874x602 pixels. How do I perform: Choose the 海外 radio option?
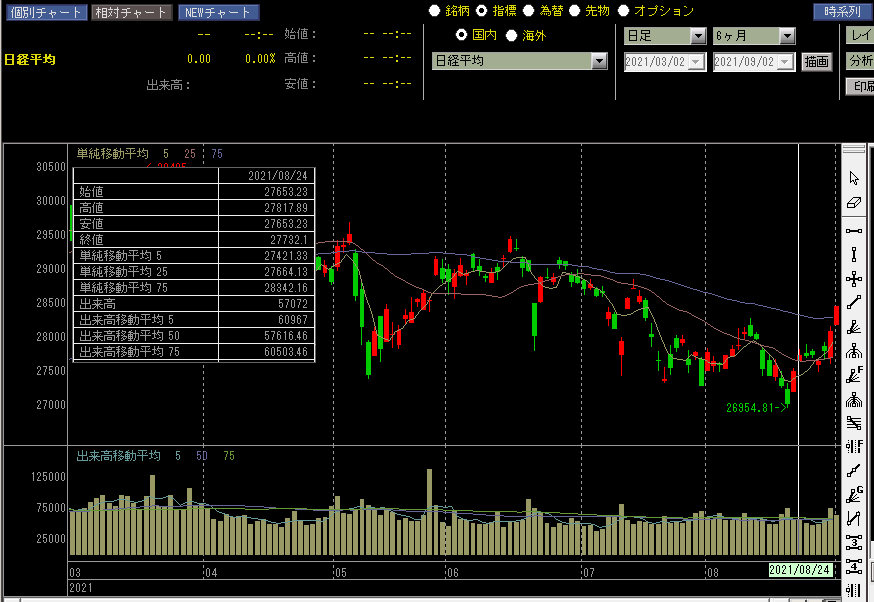pos(512,36)
